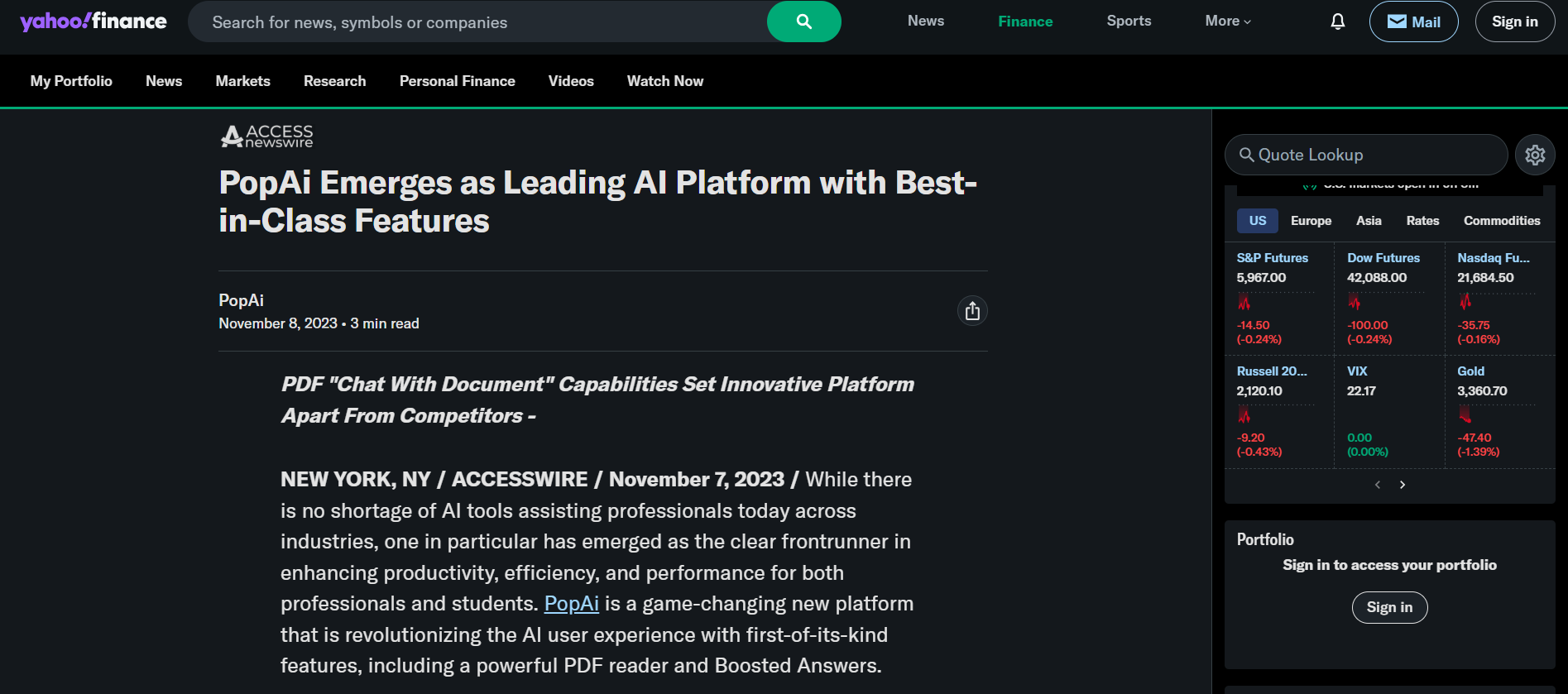This screenshot has width=1568, height=694.
Task: Open News in secondary nav bar
Action: (164, 81)
